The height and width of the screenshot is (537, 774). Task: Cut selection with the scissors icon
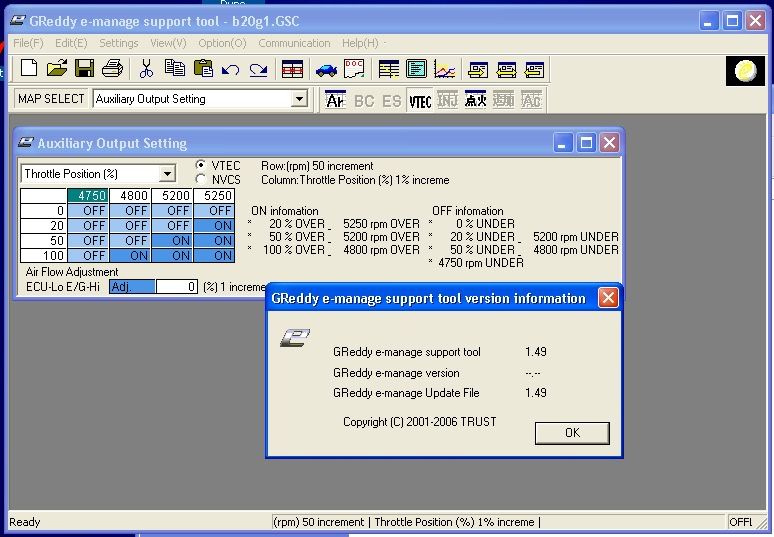point(146,69)
